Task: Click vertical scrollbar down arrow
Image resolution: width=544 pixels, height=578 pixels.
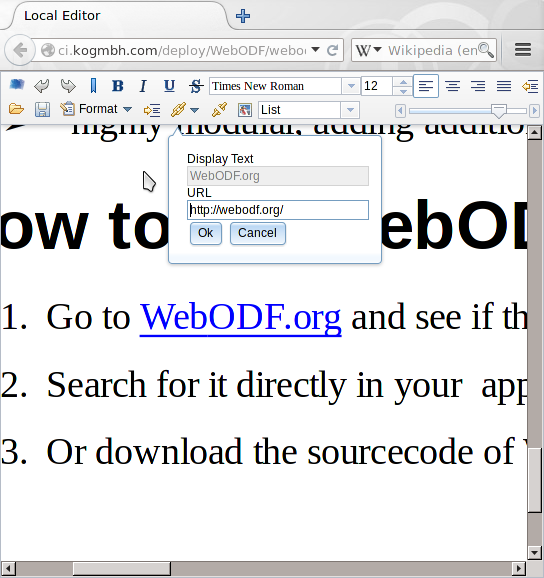Action: coord(534,552)
